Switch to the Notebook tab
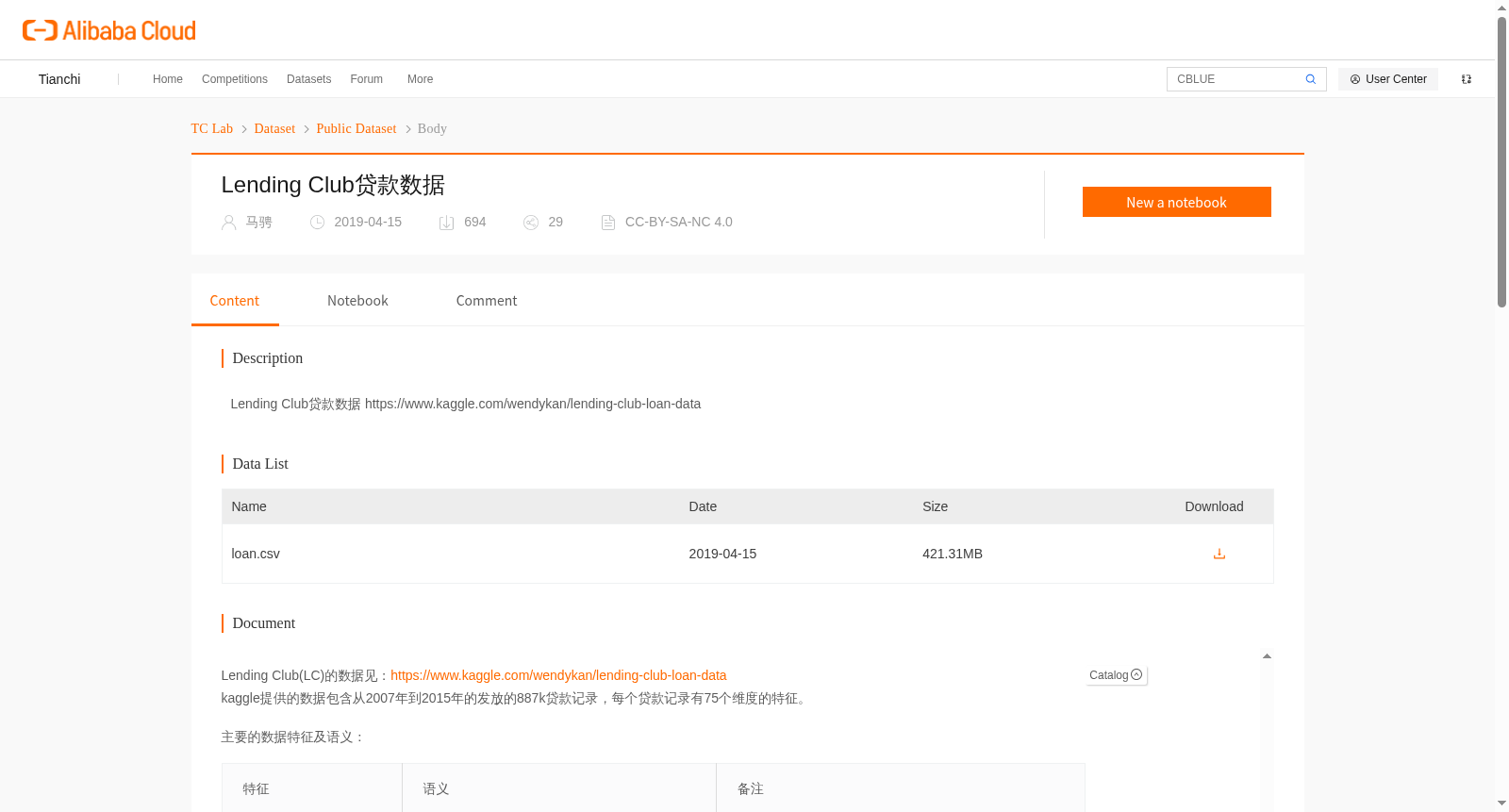Screen dimensions: 1509x812 [x=357, y=301]
